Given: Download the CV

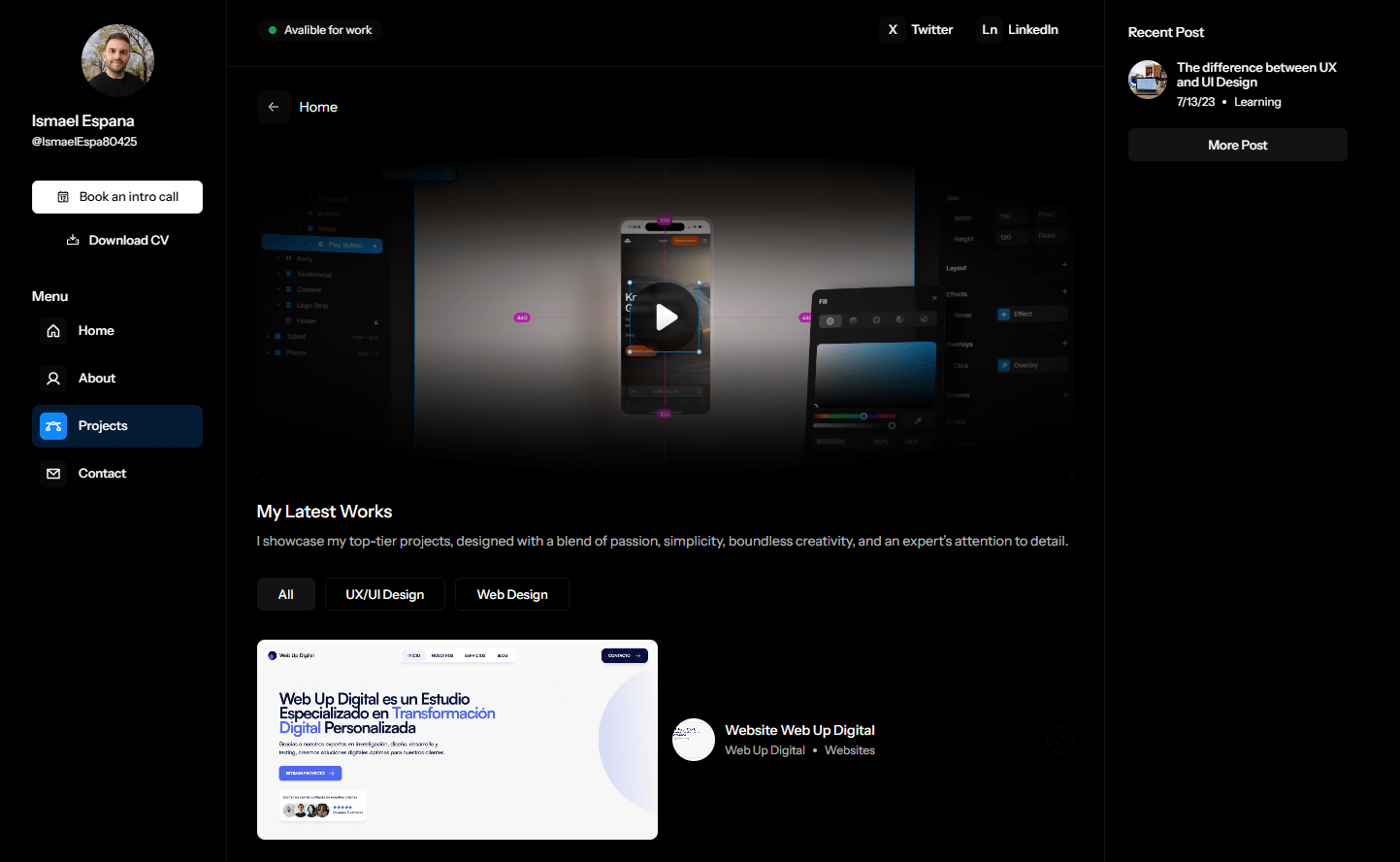Looking at the screenshot, I should 117,240.
